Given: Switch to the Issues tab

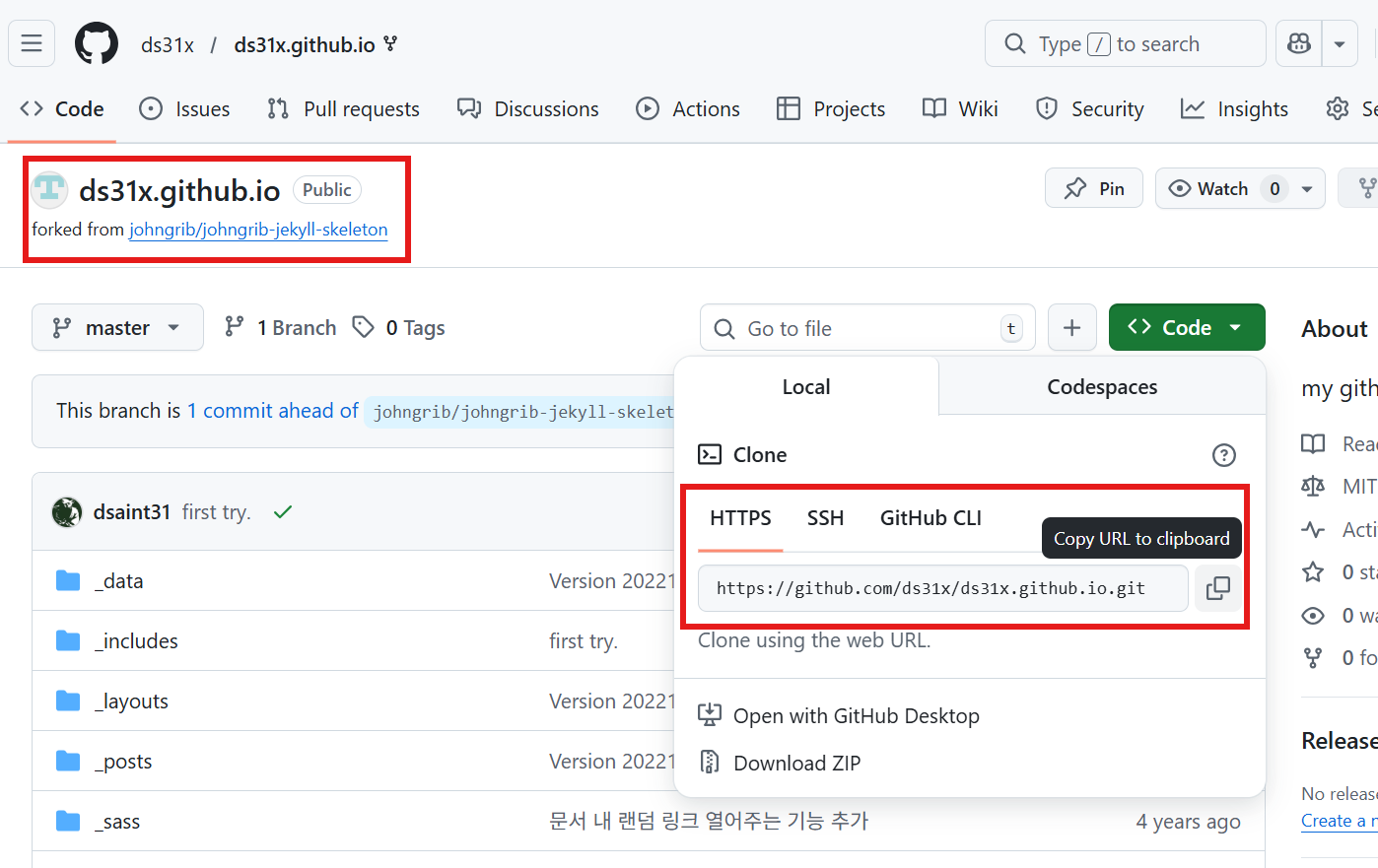Looking at the screenshot, I should pyautogui.click(x=184, y=108).
